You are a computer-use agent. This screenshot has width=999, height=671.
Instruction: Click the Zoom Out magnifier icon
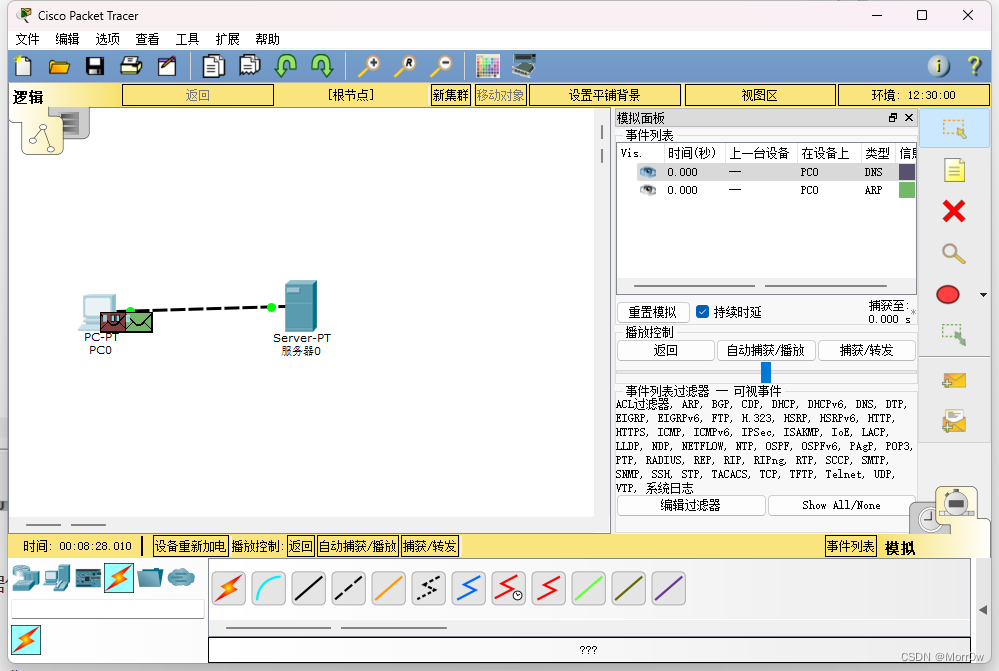(x=441, y=66)
